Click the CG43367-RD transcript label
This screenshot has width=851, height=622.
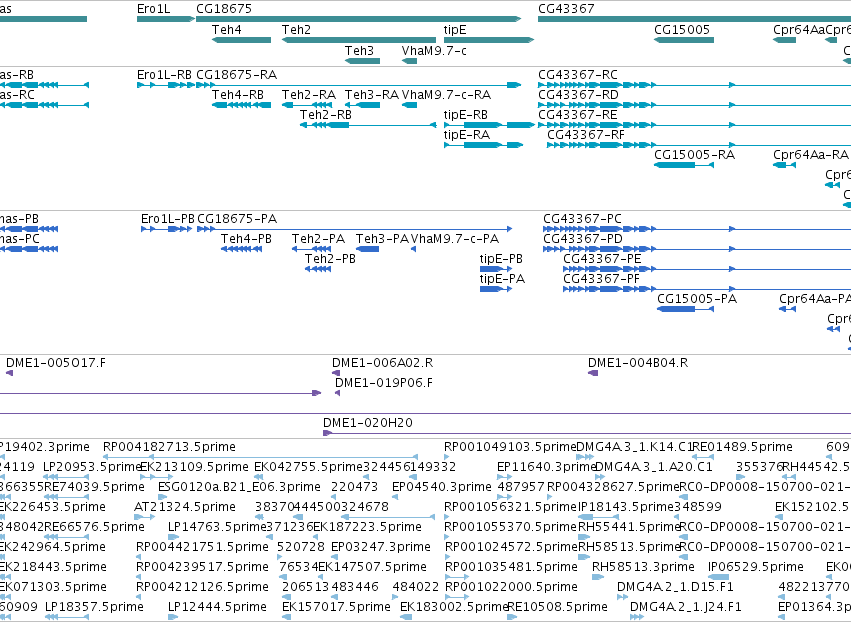pyautogui.click(x=579, y=95)
